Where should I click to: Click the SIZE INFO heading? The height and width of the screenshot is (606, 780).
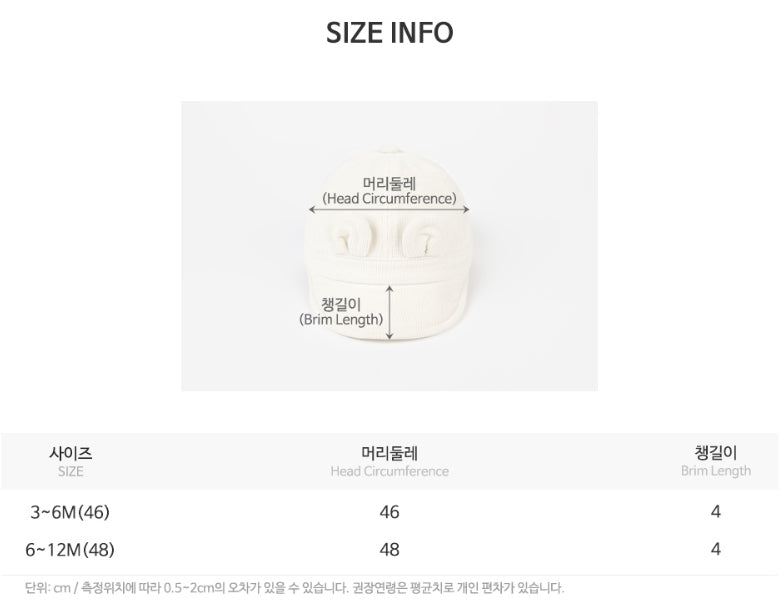[389, 33]
